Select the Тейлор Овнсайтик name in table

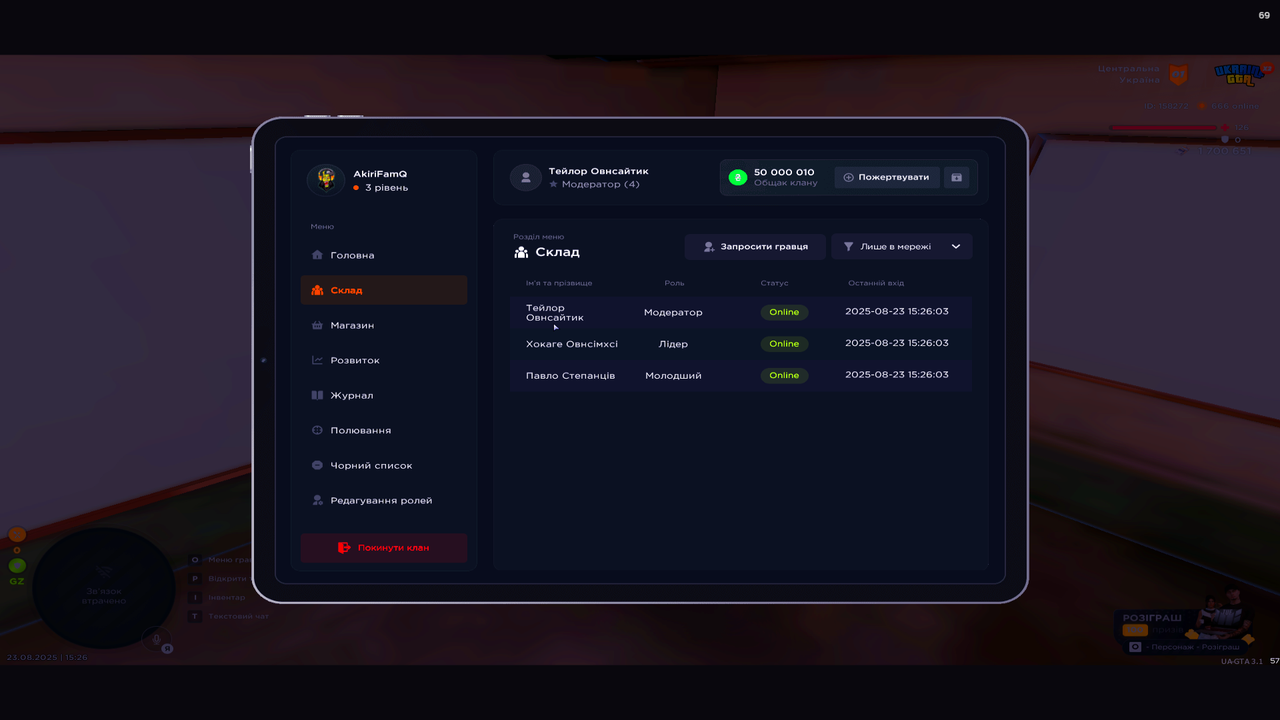click(x=555, y=312)
